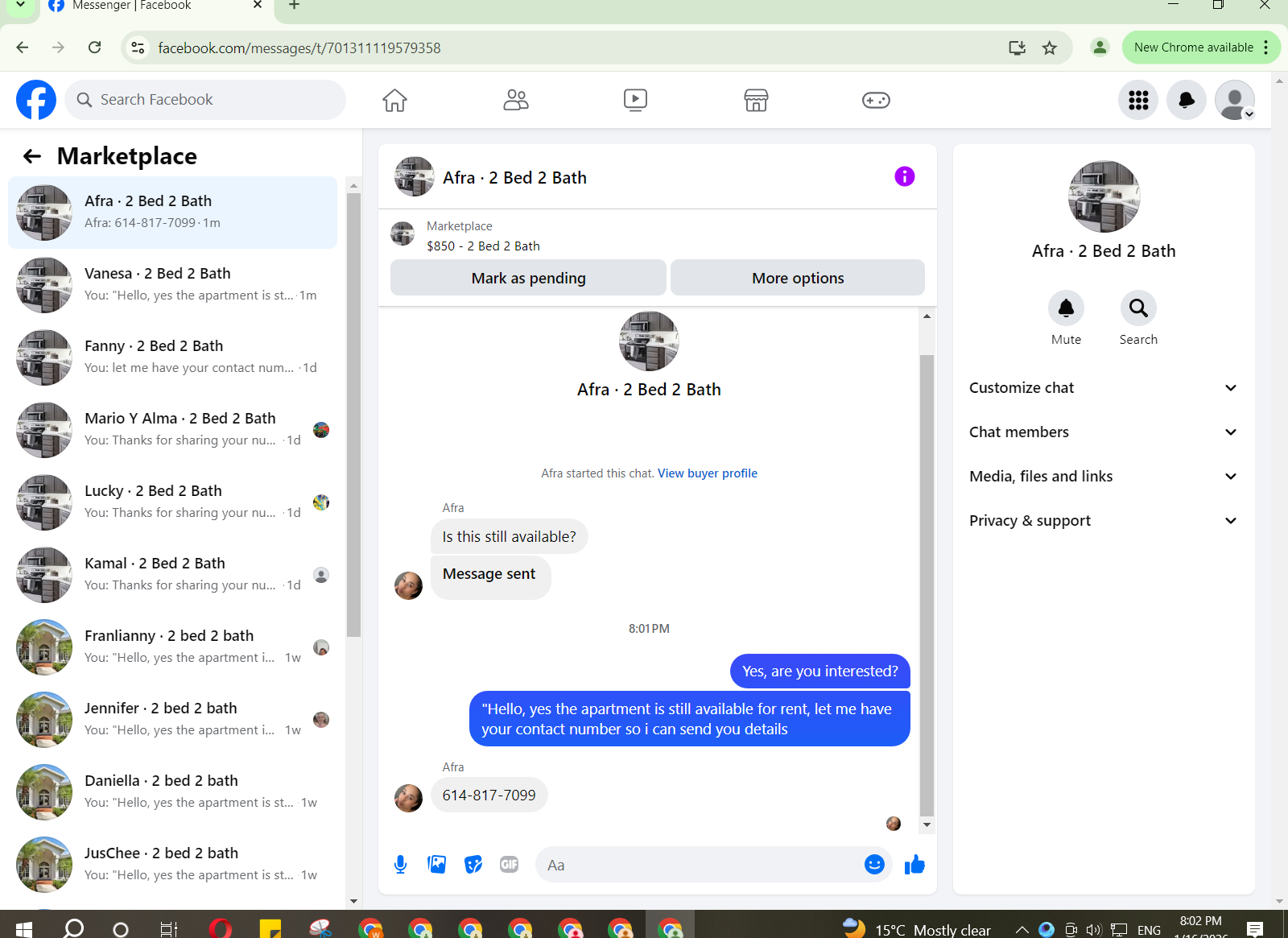1288x938 pixels.
Task: Choose a sticker icon
Action: [473, 865]
